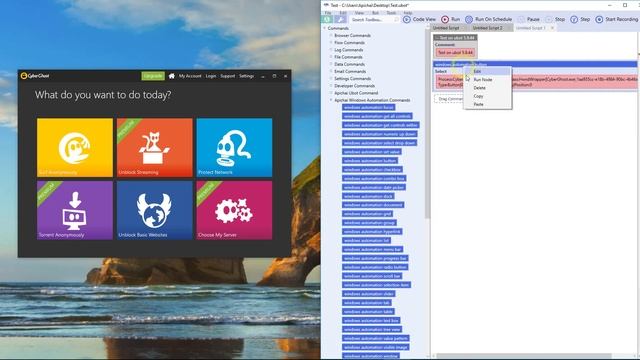Open the Unblock Streaming tile in CyberGhost

(154, 148)
